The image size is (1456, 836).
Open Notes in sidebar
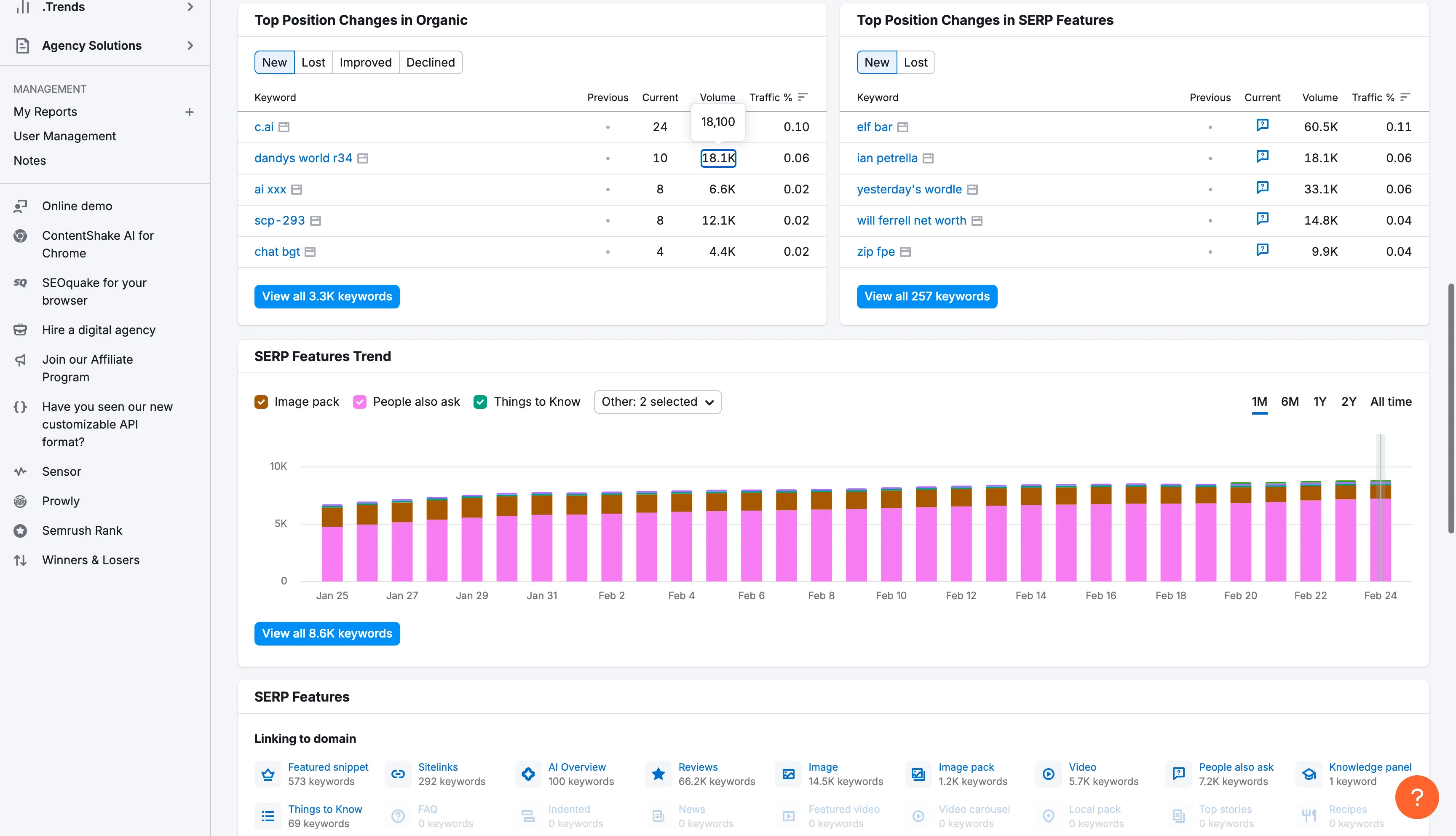tap(30, 161)
